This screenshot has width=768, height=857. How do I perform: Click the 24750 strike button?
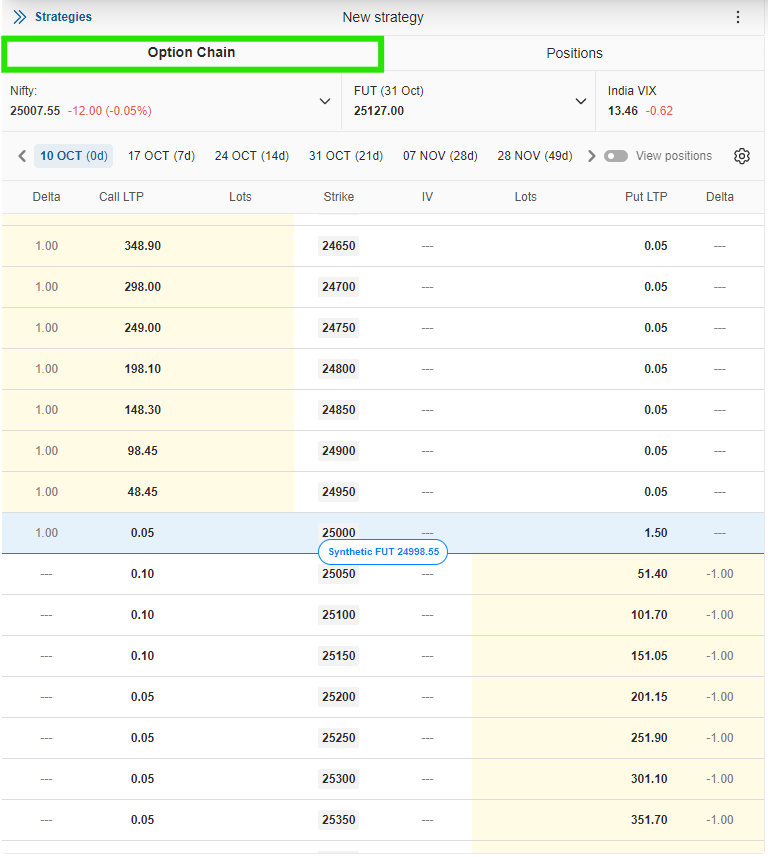(338, 328)
